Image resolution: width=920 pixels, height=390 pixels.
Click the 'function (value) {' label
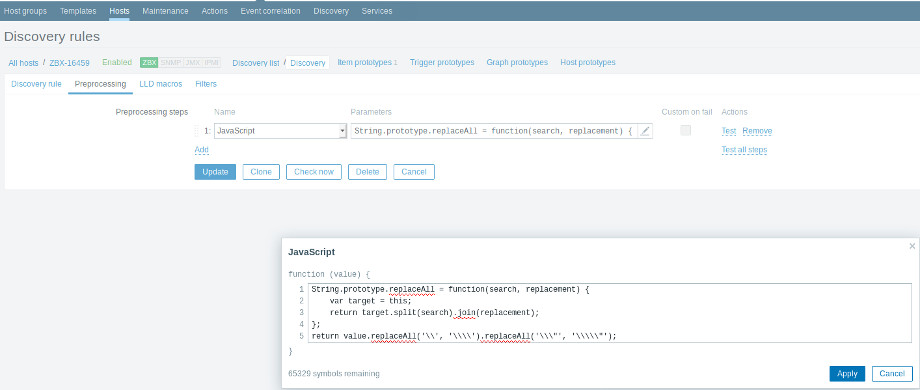click(329, 274)
